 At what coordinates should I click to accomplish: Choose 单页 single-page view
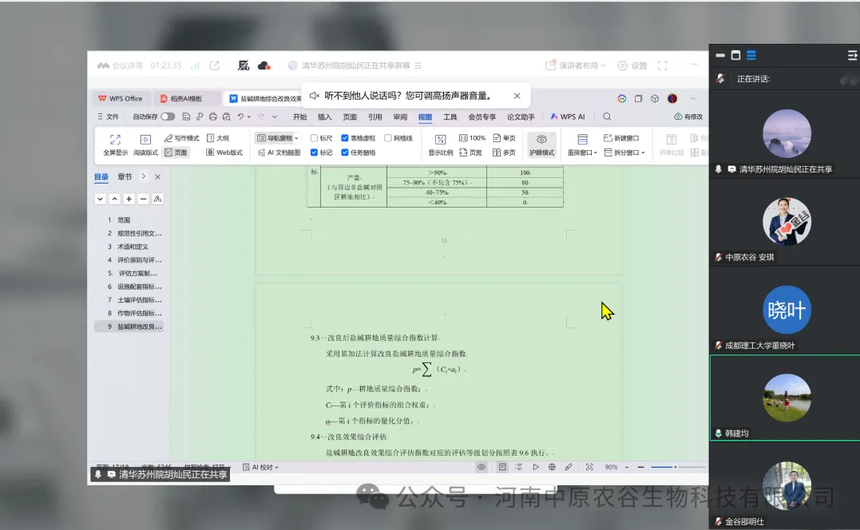[504, 138]
